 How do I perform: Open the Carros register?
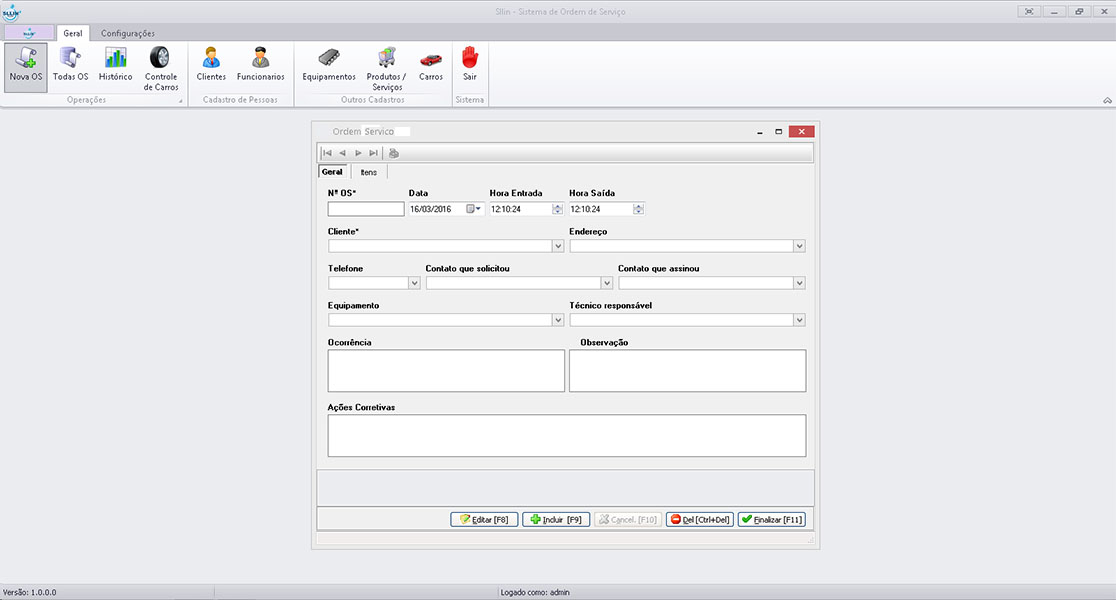(431, 64)
